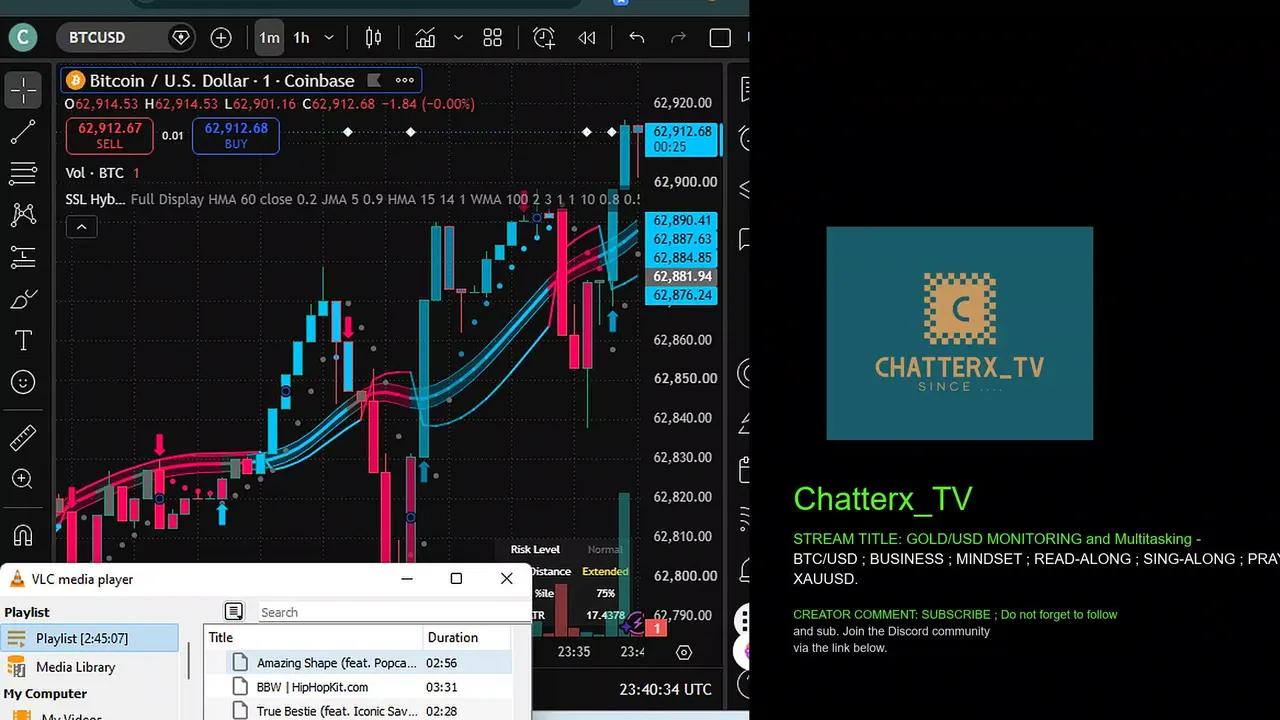The height and width of the screenshot is (720, 1280).
Task: Click the 03:31 duration cell
Action: pos(441,687)
